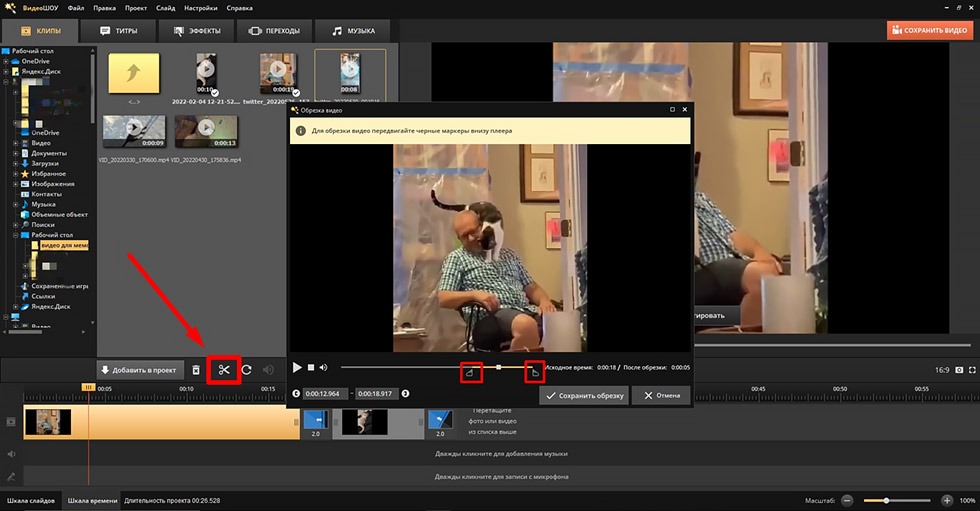This screenshot has width=980, height=511.
Task: Select clip 2022-02-04 12-21-52 thumbnail
Action: [206, 73]
